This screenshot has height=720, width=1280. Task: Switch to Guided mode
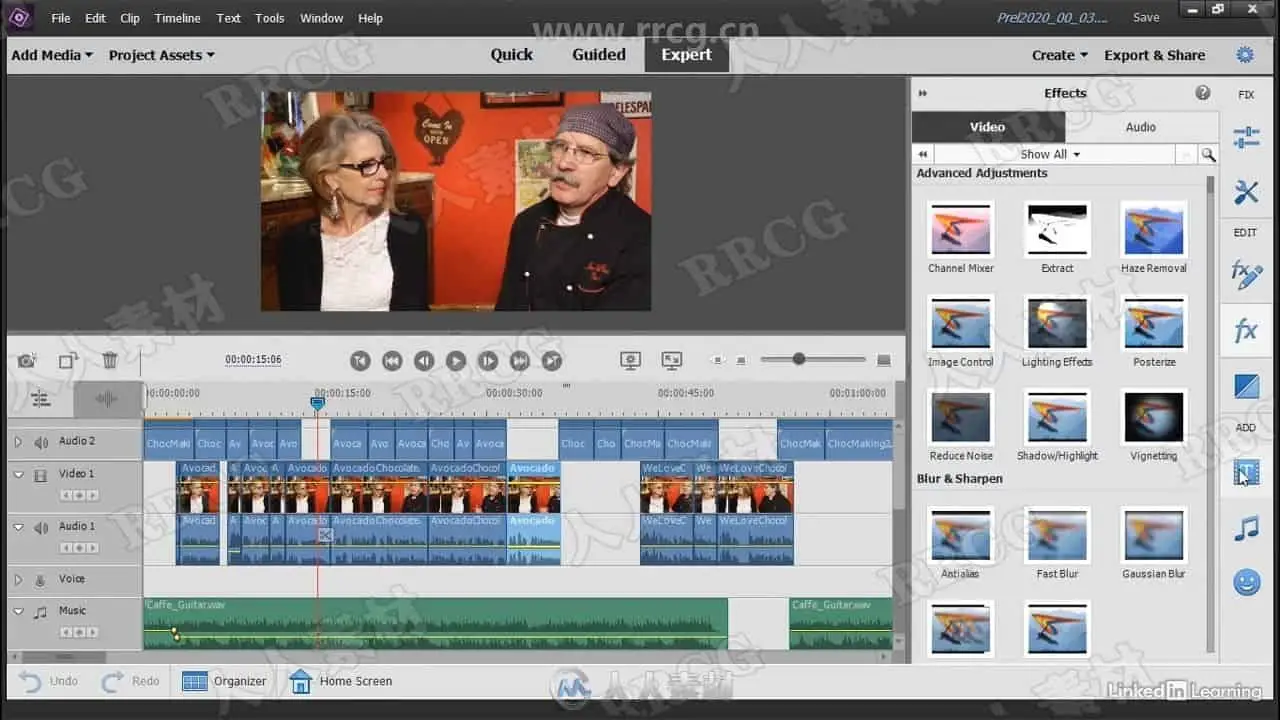(599, 55)
